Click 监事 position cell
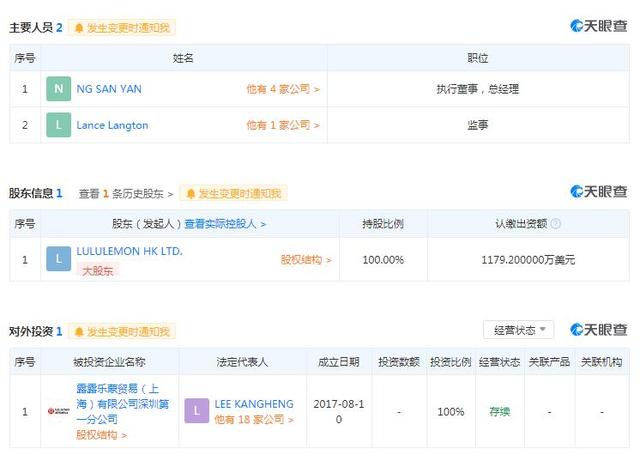The width and height of the screenshot is (640, 473). click(x=478, y=125)
